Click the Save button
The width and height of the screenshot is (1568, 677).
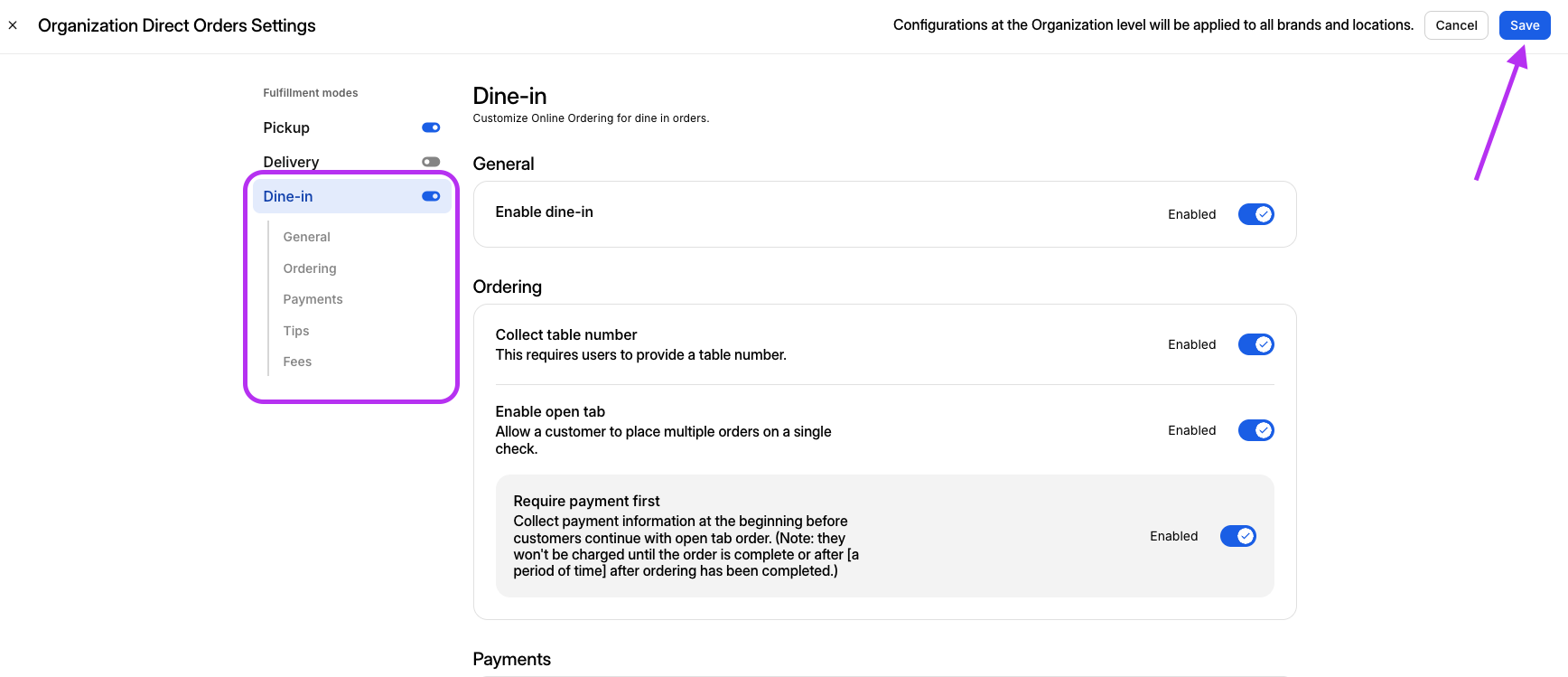point(1524,25)
